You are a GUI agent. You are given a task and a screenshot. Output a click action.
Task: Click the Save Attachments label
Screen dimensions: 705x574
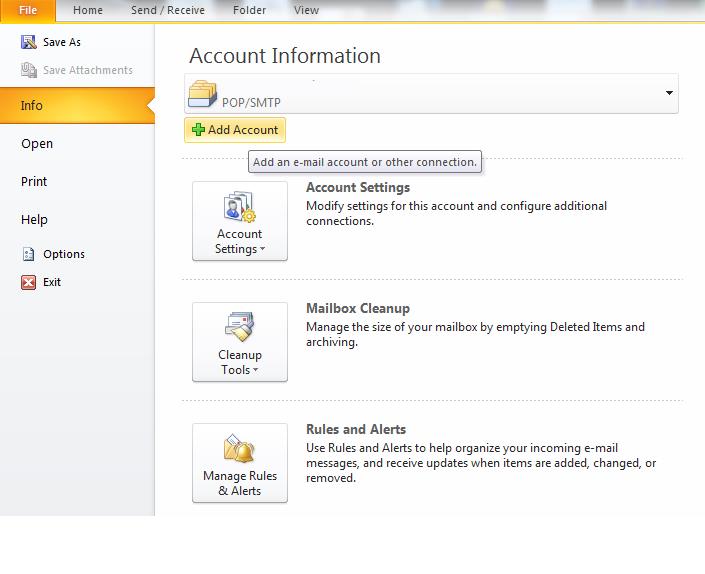88,70
